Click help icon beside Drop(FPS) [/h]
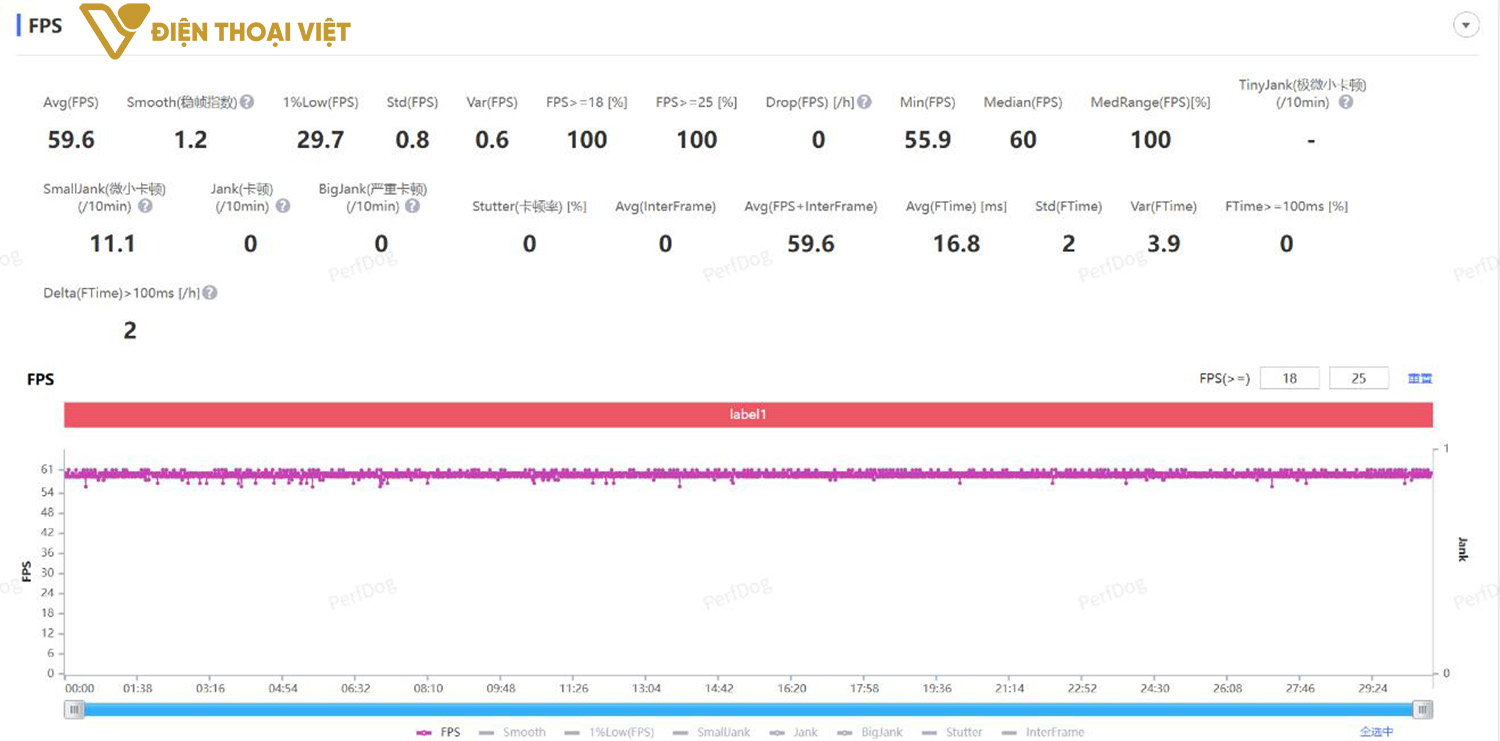This screenshot has width=1500, height=741. click(x=864, y=102)
